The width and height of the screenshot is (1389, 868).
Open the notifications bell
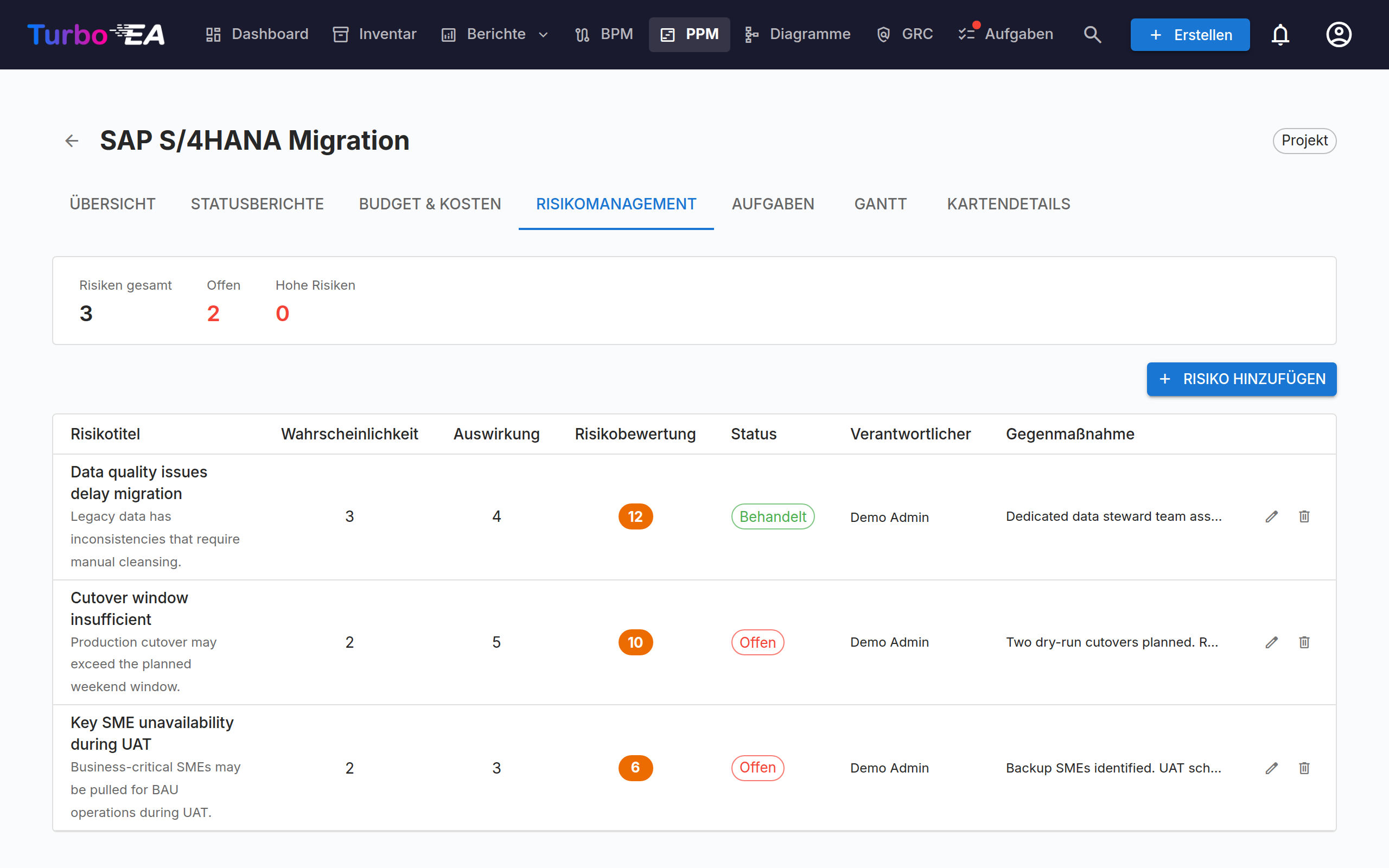click(x=1280, y=34)
